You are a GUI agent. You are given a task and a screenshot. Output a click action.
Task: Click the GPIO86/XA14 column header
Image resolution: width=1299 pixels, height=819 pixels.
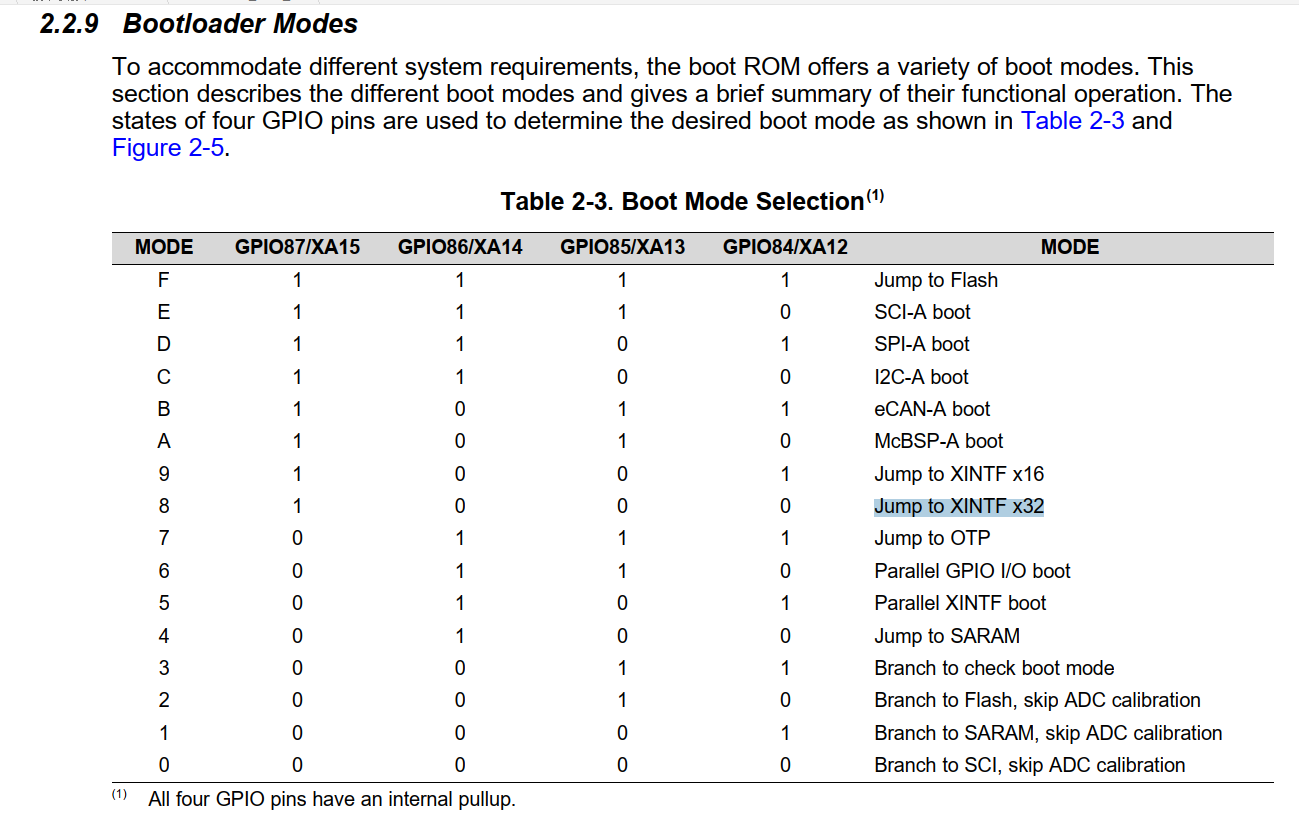[x=460, y=247]
